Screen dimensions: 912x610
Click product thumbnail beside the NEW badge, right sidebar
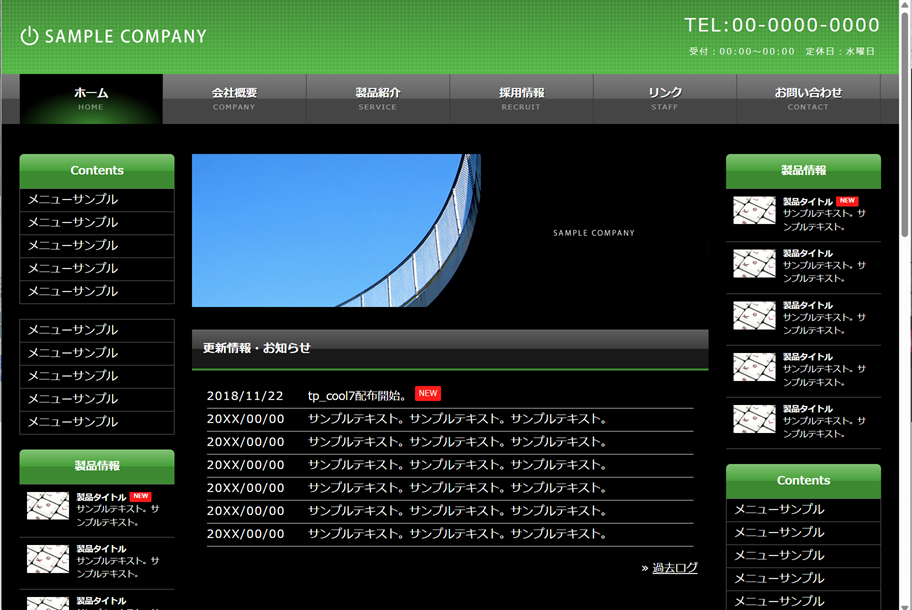pyautogui.click(x=754, y=211)
